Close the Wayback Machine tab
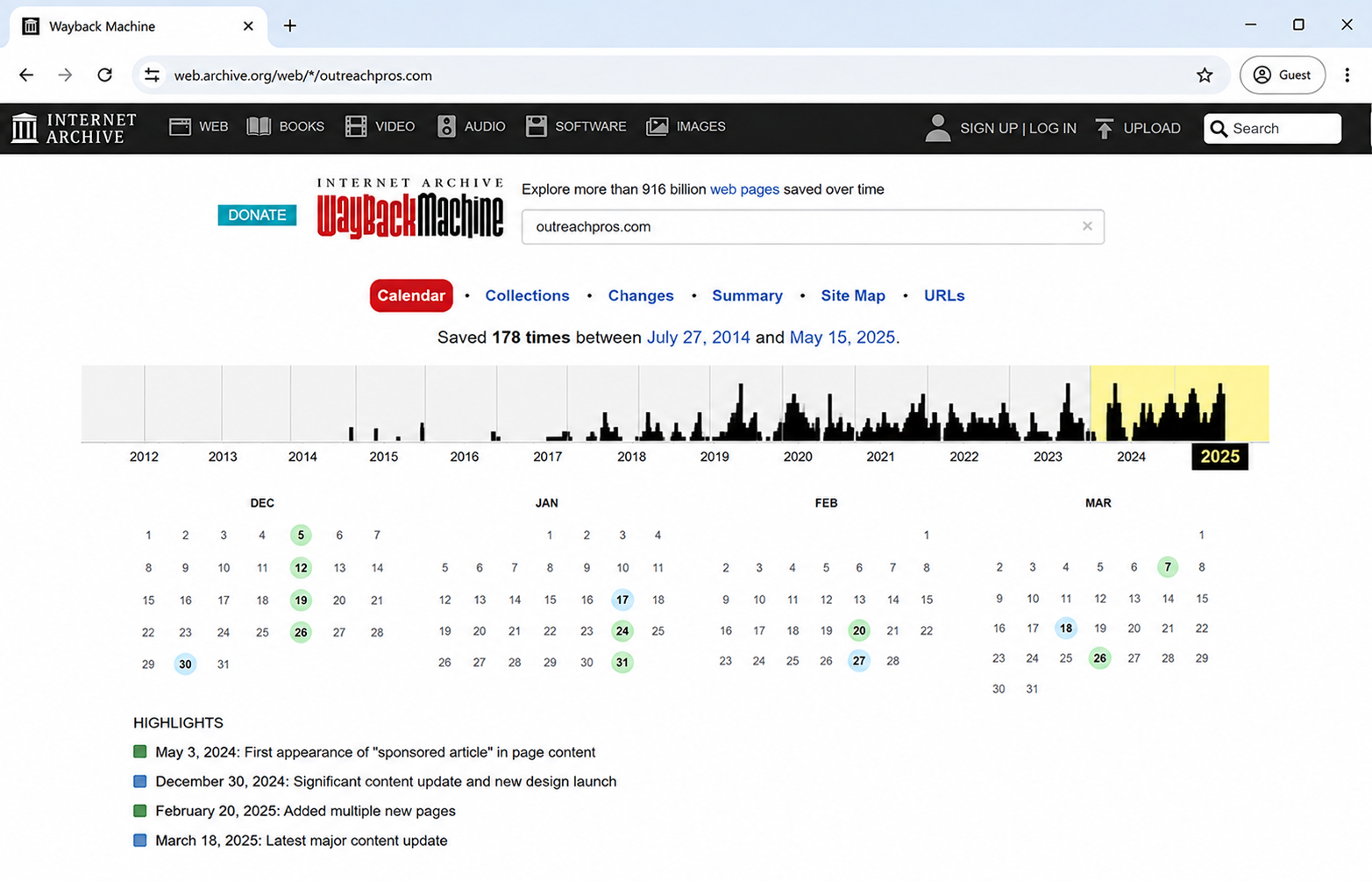1372x881 pixels. click(x=248, y=26)
